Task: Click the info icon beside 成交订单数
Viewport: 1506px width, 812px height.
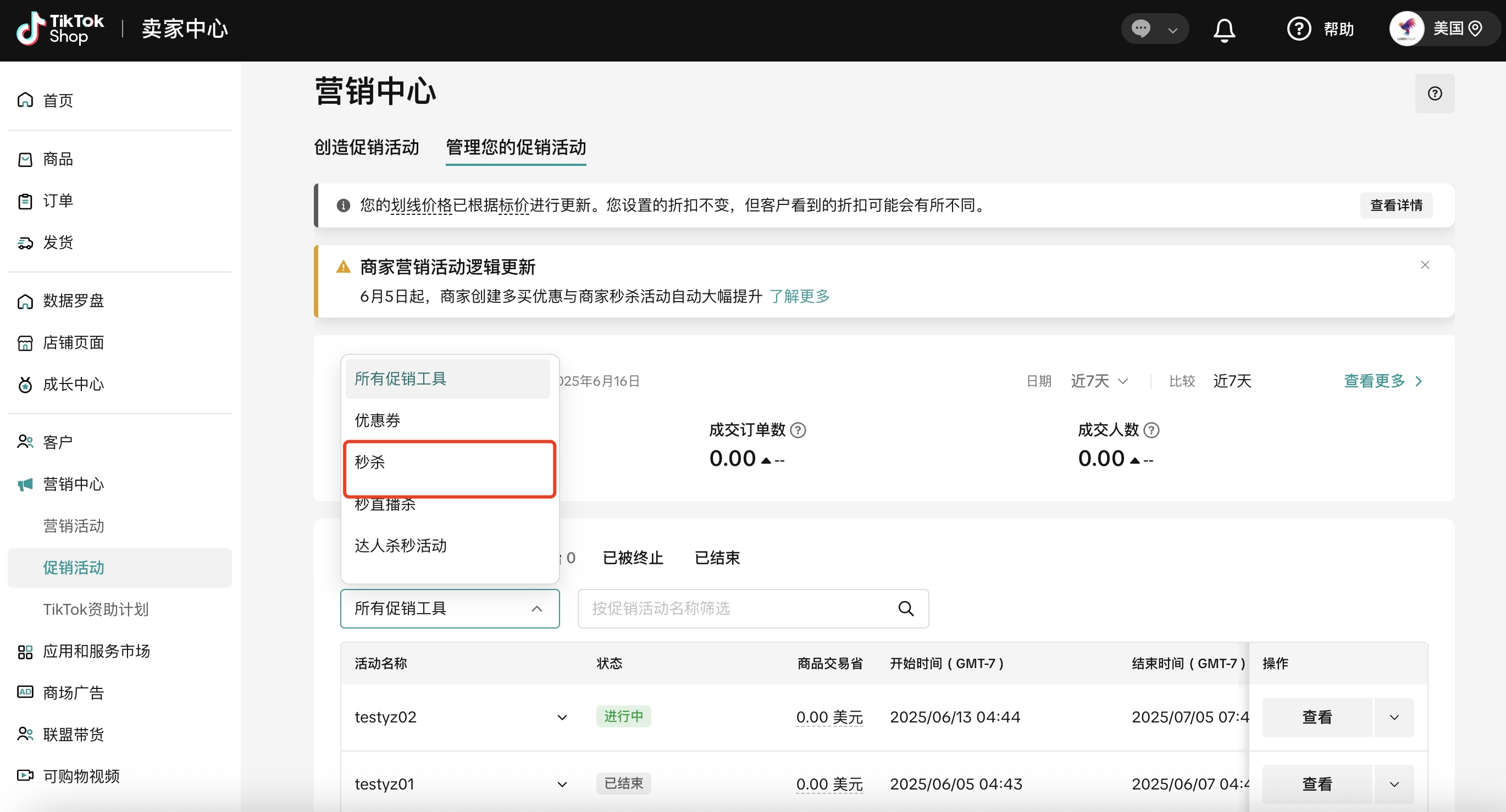Action: click(x=798, y=431)
